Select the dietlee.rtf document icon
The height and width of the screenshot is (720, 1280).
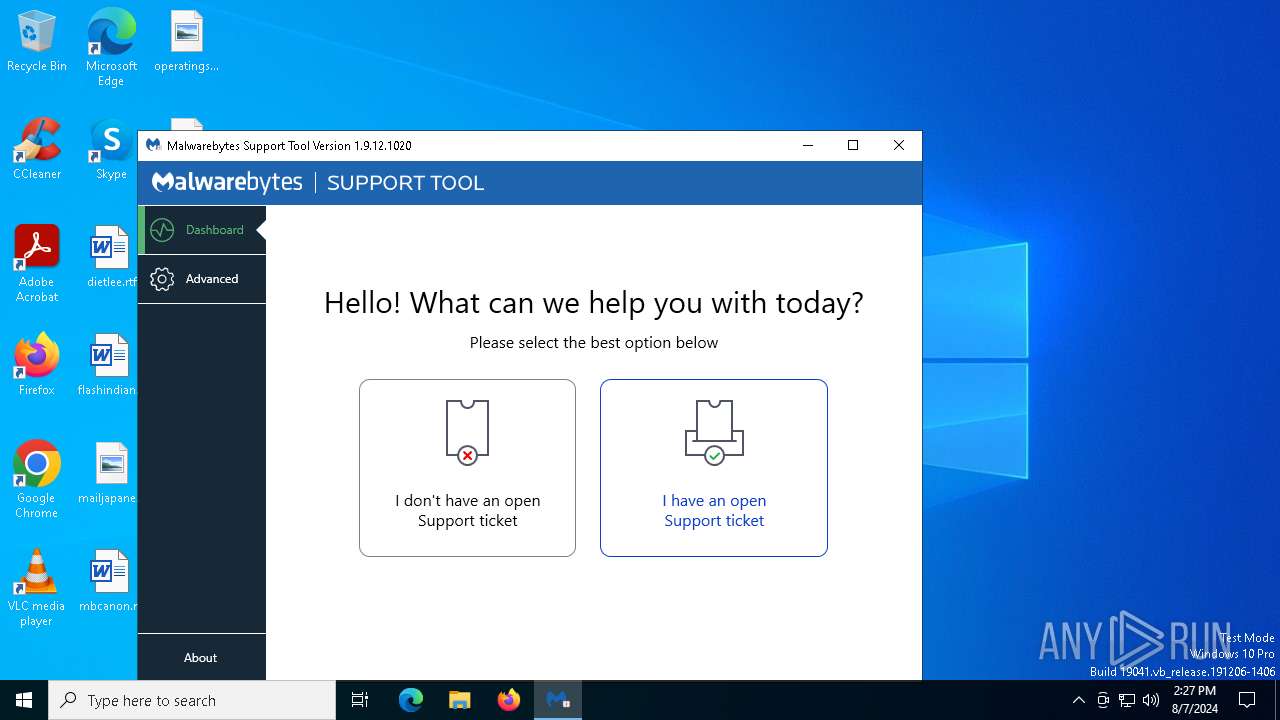point(111,258)
